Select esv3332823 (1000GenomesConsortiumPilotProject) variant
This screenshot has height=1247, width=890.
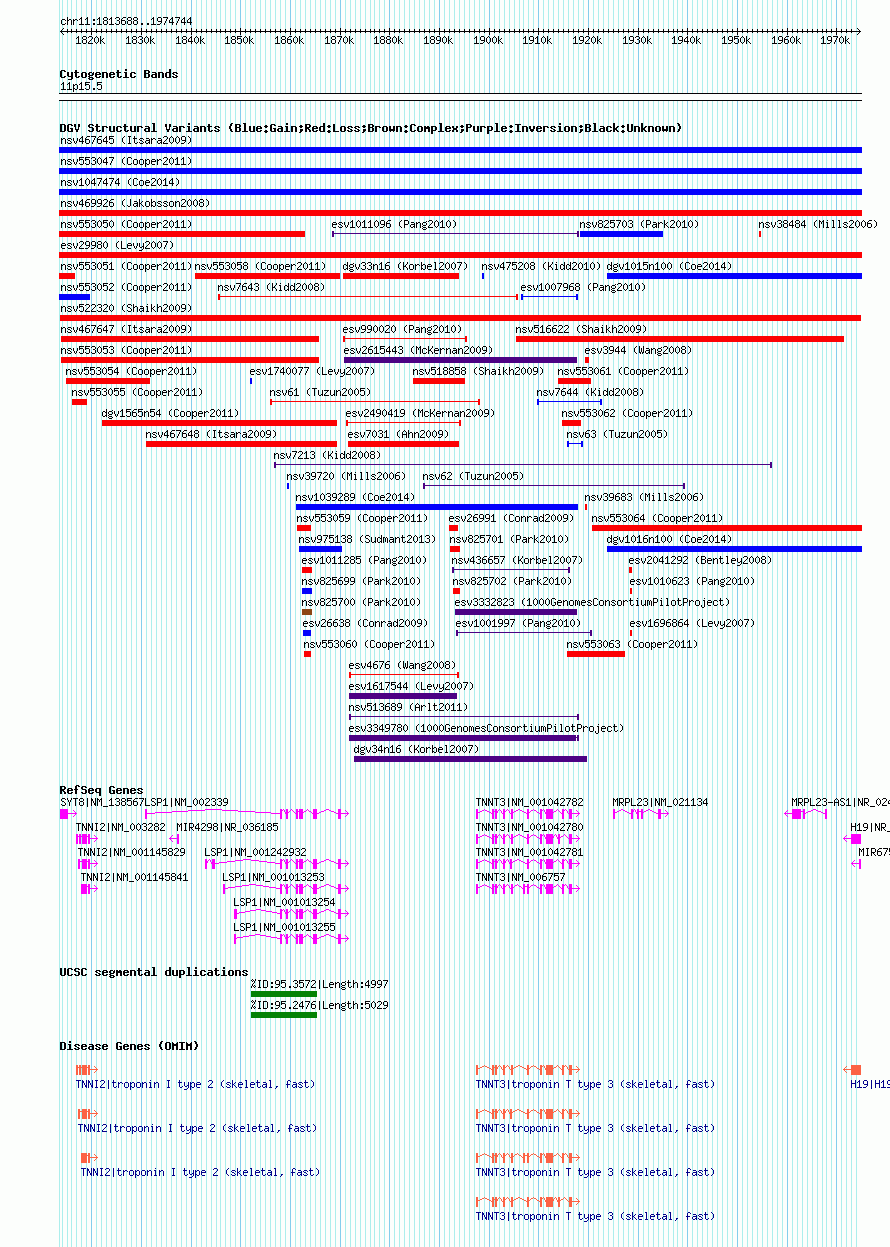(x=592, y=602)
